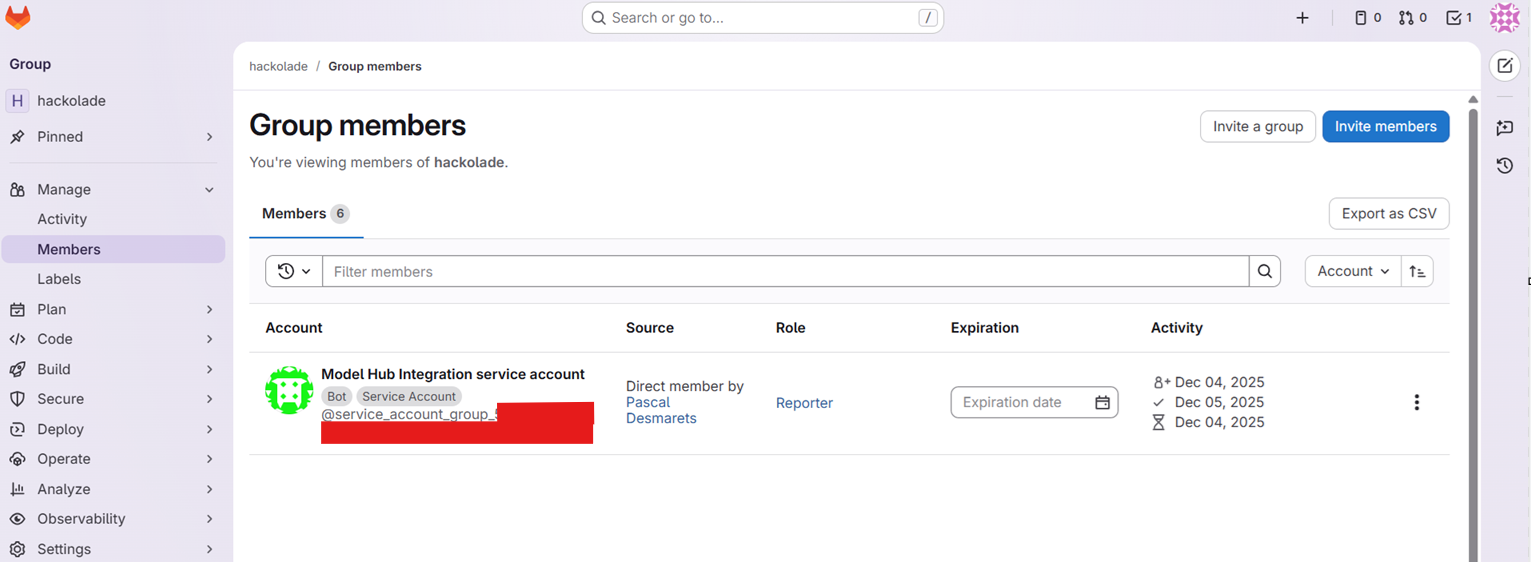Click the hackolade group H avatar
The image size is (1531, 562).
(x=17, y=101)
